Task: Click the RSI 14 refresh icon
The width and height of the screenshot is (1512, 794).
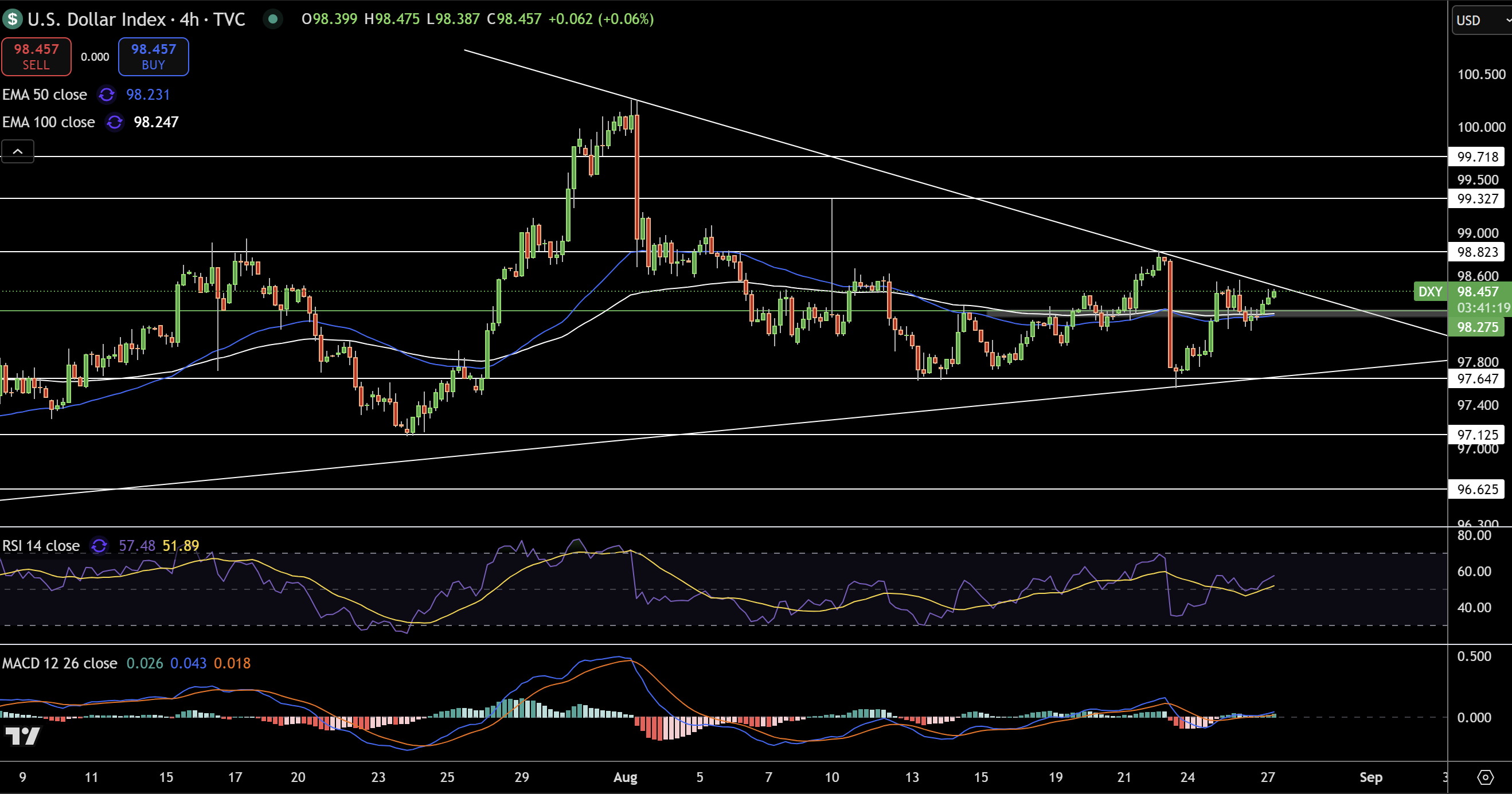Action: point(99,546)
